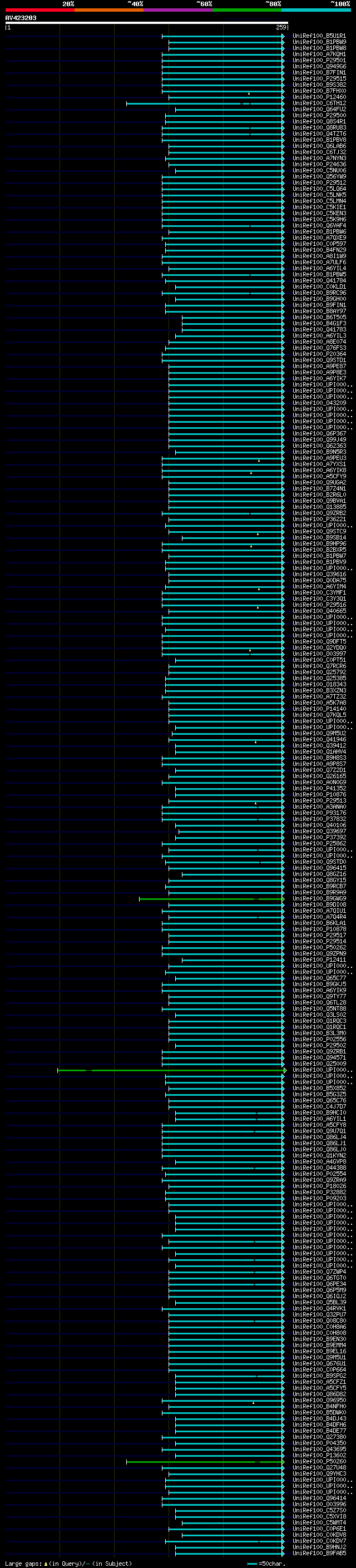Screen dimensions: 356x1568
Task: Click hit label UniRef100_P12460
Action: (319, 97)
